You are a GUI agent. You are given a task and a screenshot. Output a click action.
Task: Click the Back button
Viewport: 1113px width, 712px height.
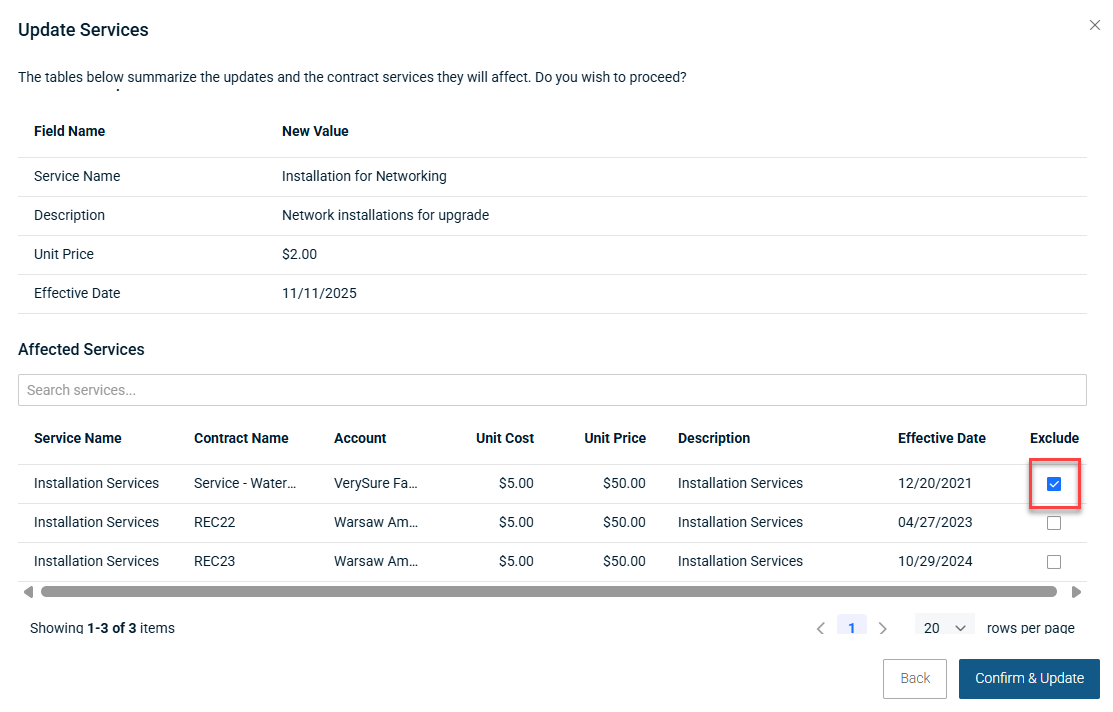pos(915,678)
